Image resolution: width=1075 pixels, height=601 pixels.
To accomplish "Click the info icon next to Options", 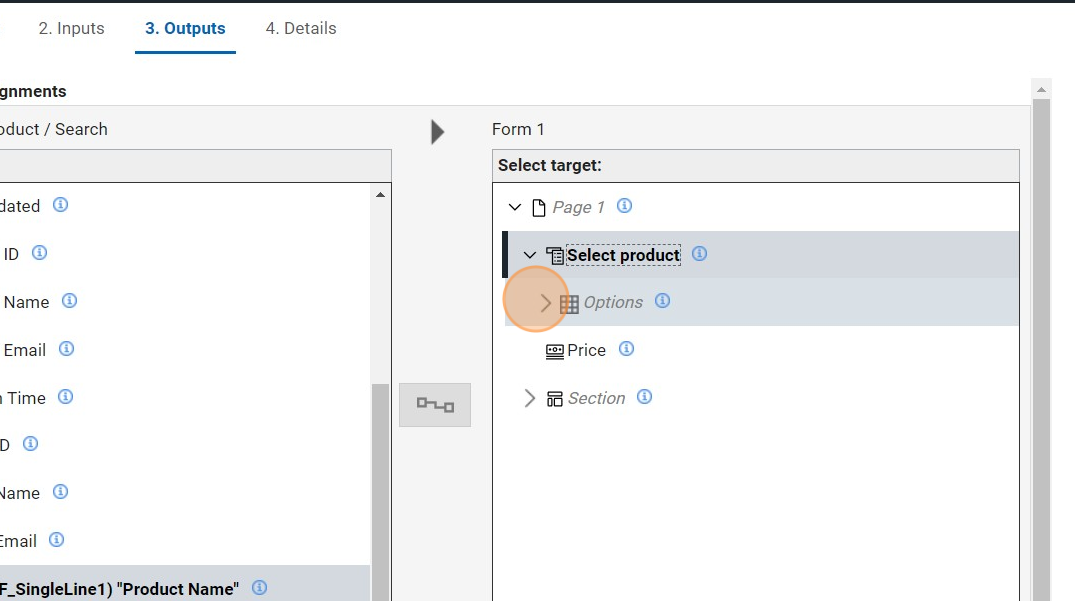I will click(x=662, y=301).
